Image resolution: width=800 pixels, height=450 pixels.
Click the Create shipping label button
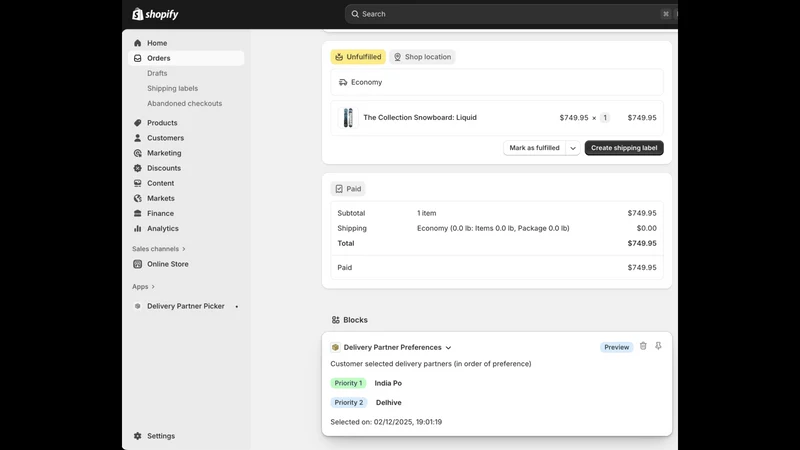624,148
